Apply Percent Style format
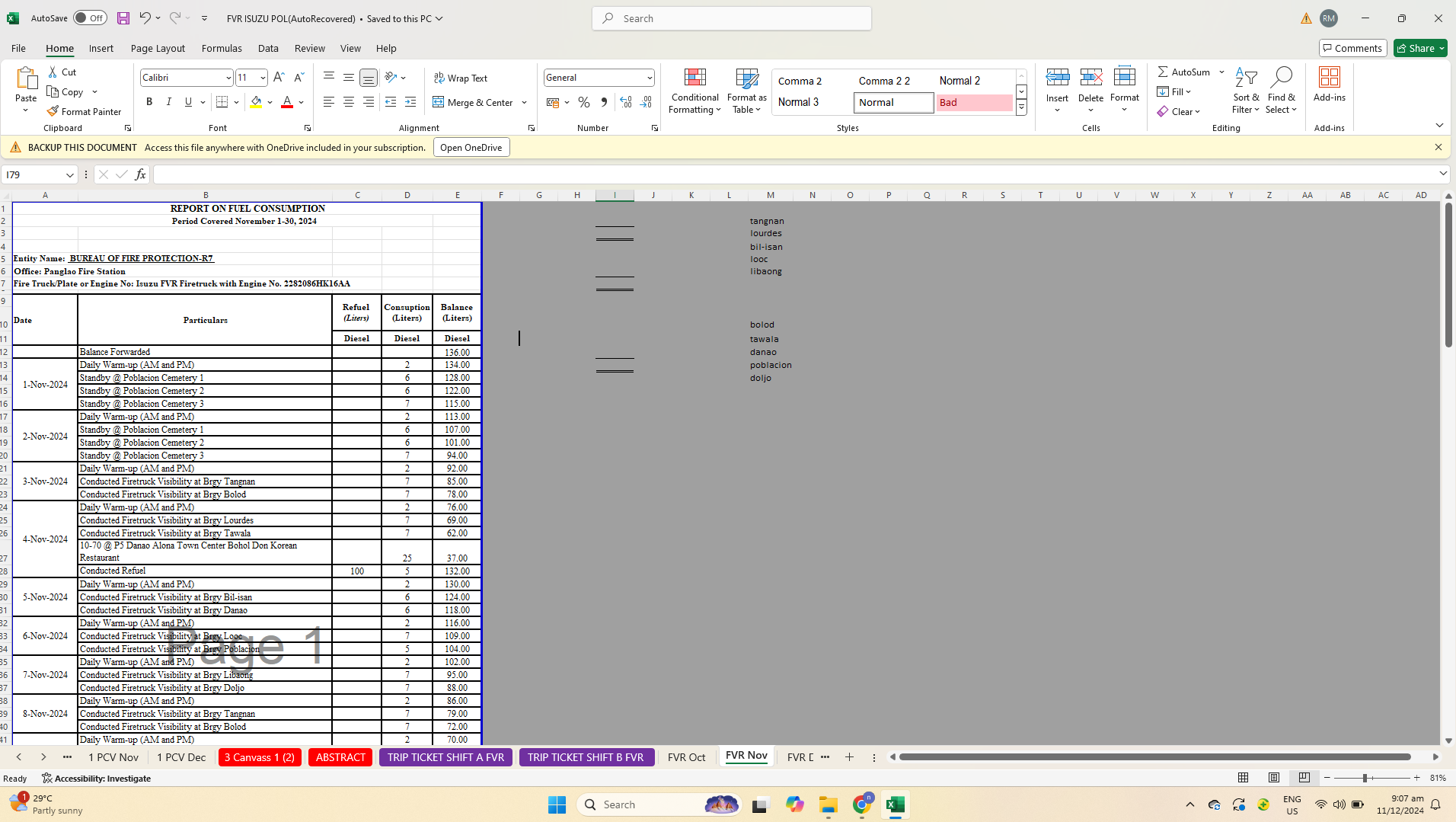1456x822 pixels. coord(584,102)
